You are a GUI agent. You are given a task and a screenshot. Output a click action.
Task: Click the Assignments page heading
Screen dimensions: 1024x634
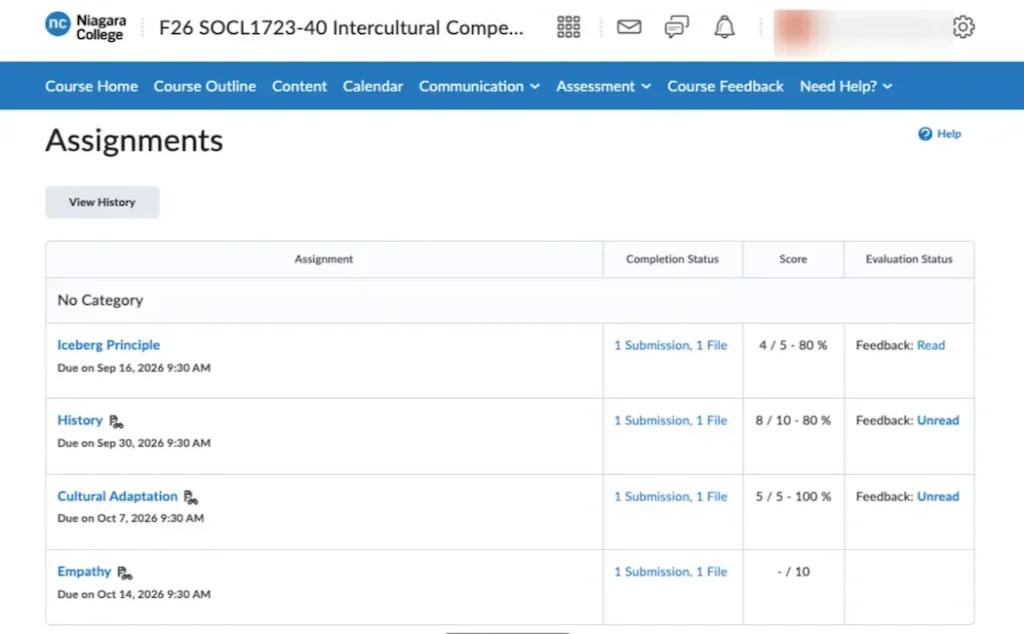[x=134, y=140]
